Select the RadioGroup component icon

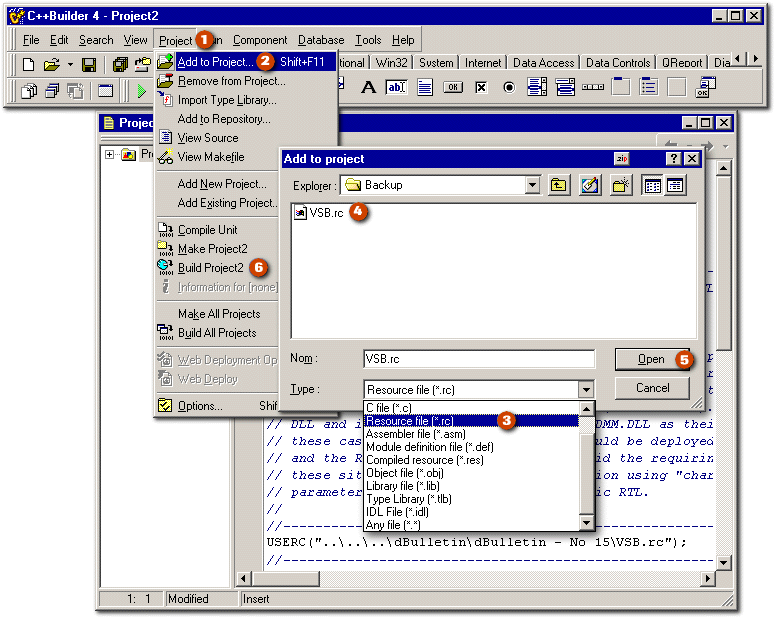point(648,88)
